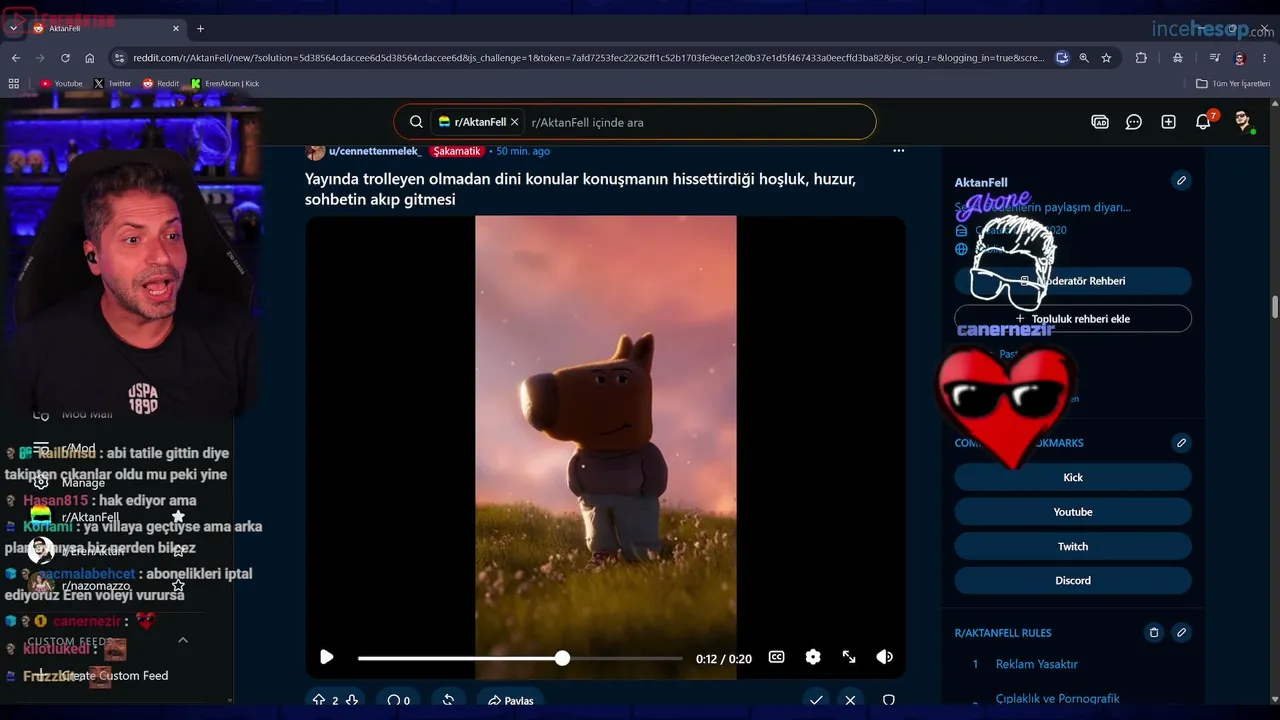Open the Tüm Yer İşaretleri folder
This screenshot has width=1280, height=720.
(x=1233, y=84)
